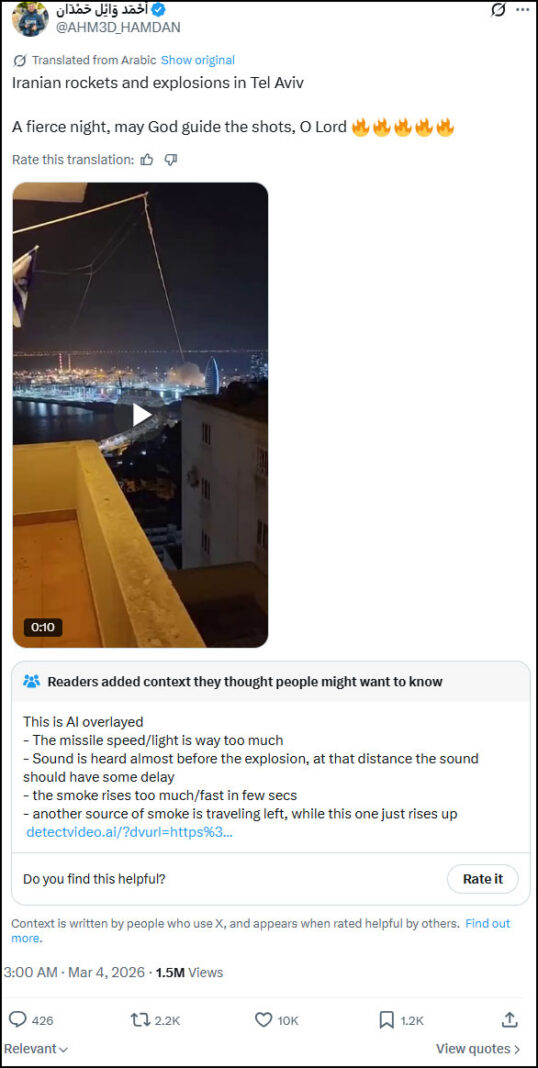Show original Arabic text
The width and height of the screenshot is (538, 1068).
click(x=197, y=60)
